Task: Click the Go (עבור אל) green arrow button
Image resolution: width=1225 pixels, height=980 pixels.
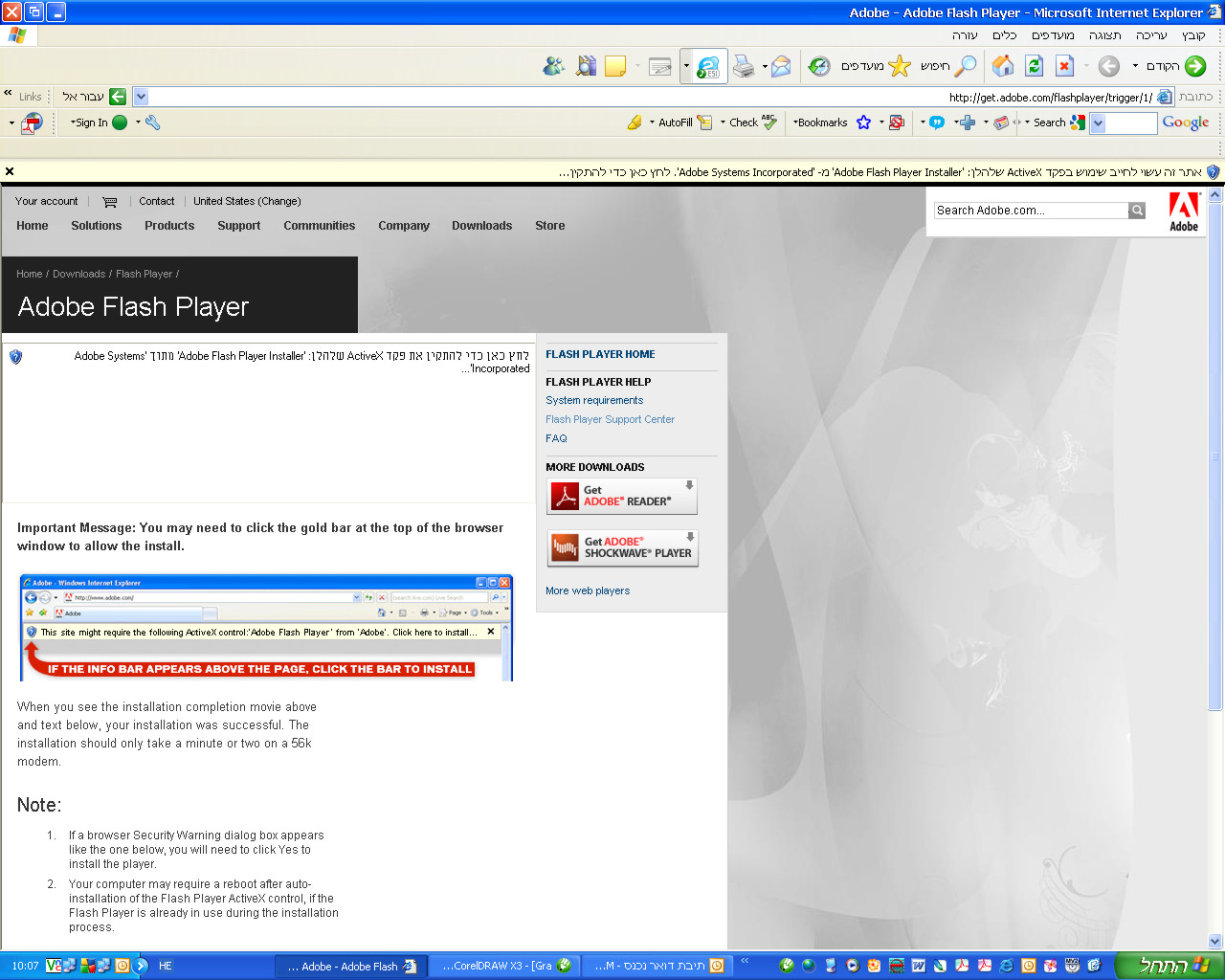Action: coord(118,97)
